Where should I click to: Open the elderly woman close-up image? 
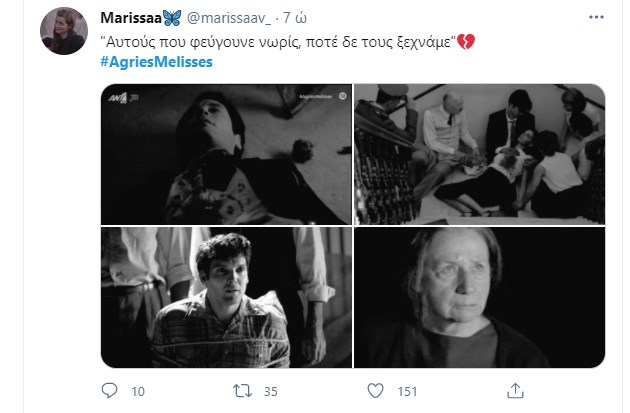(479, 297)
